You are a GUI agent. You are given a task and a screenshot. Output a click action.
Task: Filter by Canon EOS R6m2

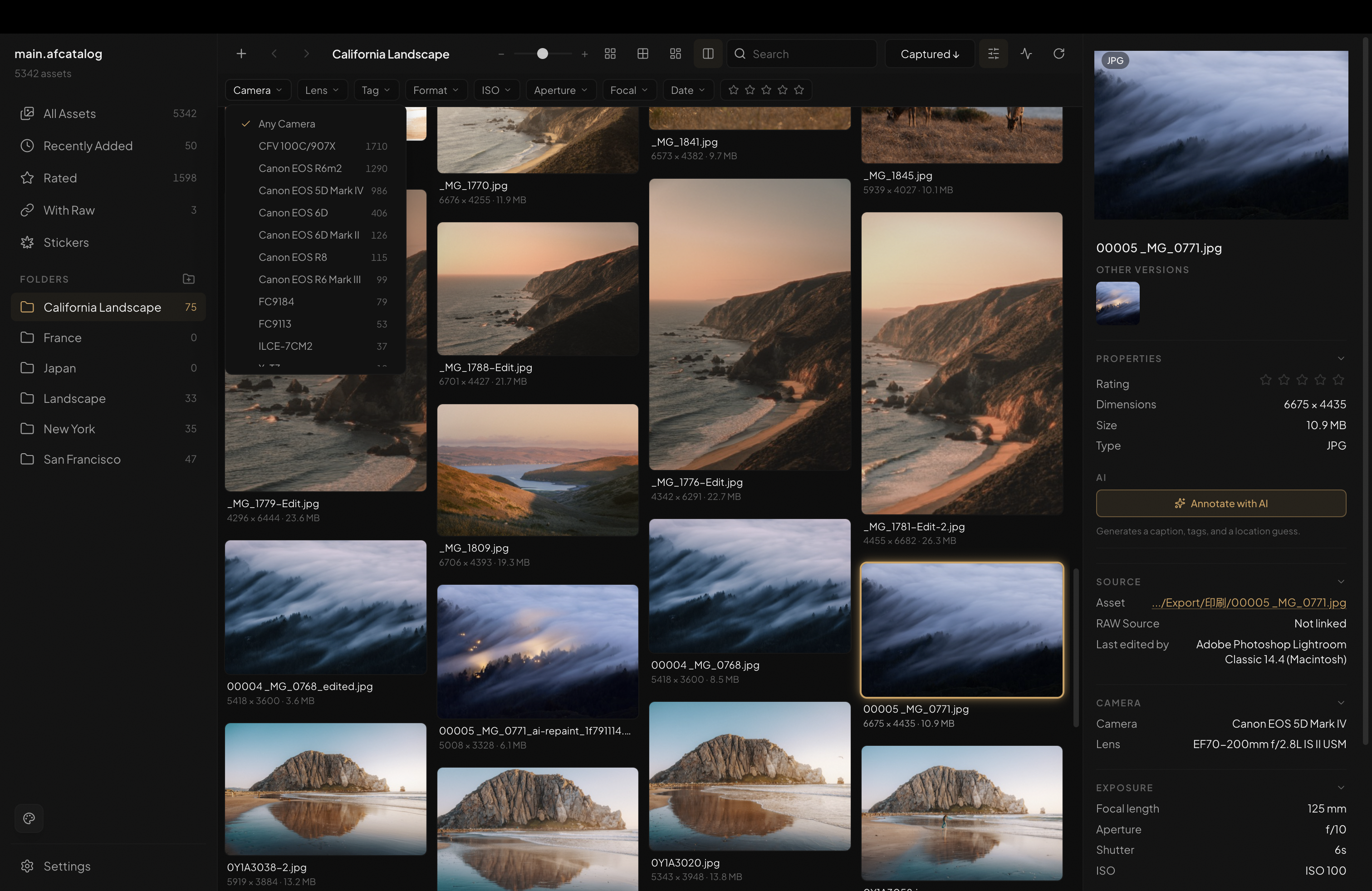pyautogui.click(x=315, y=168)
